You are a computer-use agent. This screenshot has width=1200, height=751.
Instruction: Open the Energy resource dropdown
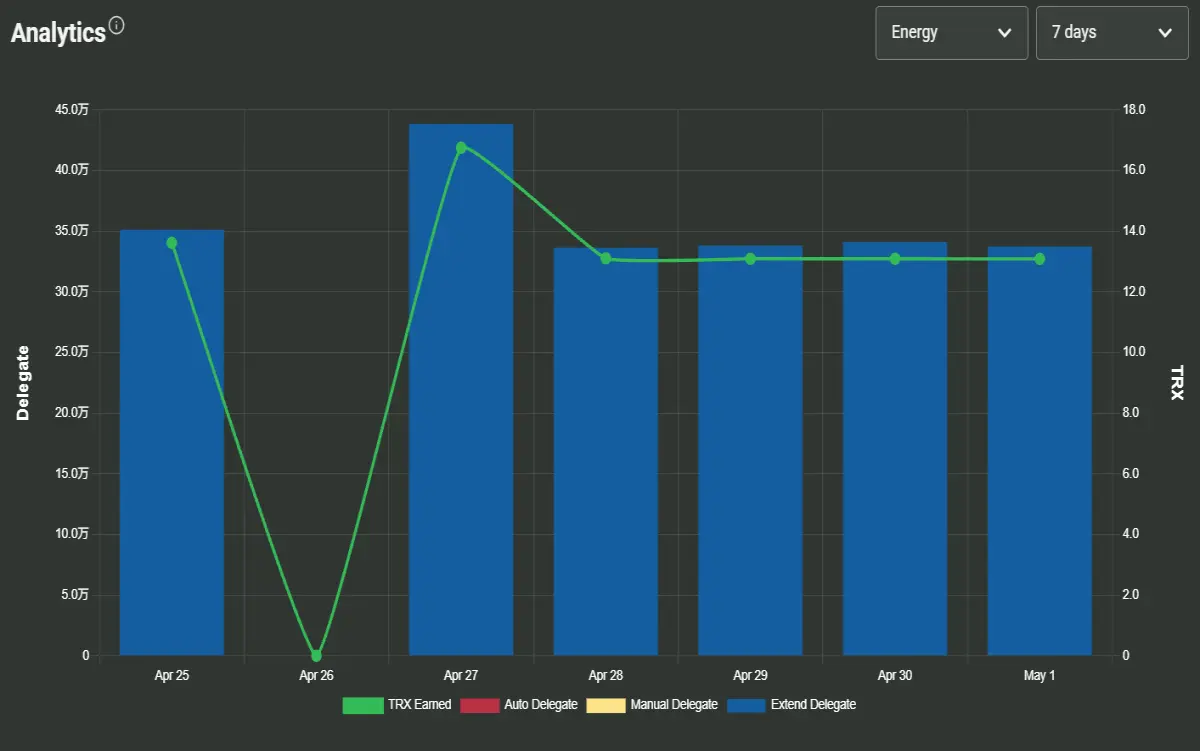pyautogui.click(x=952, y=33)
